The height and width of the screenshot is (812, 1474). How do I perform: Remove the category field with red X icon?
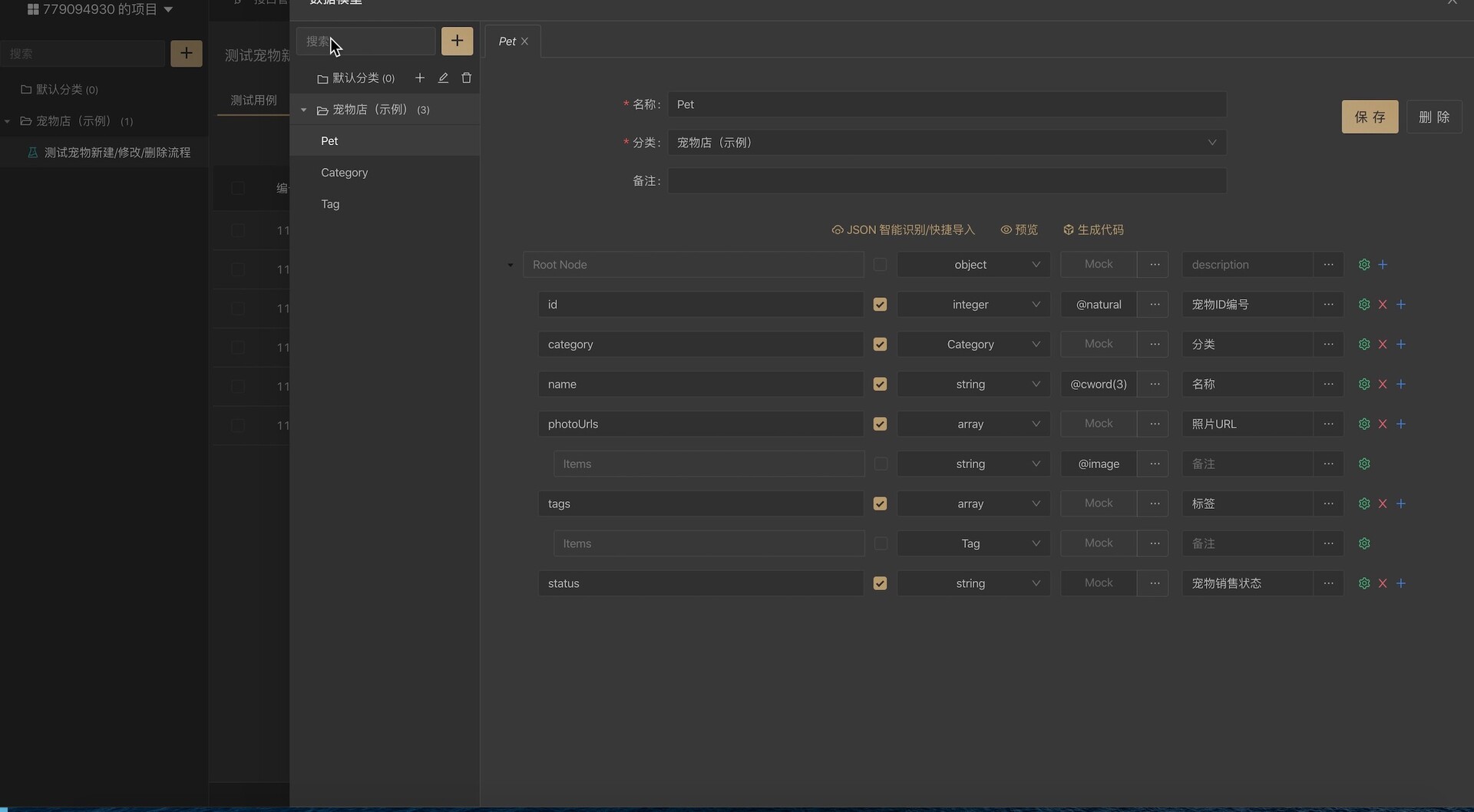pos(1383,344)
